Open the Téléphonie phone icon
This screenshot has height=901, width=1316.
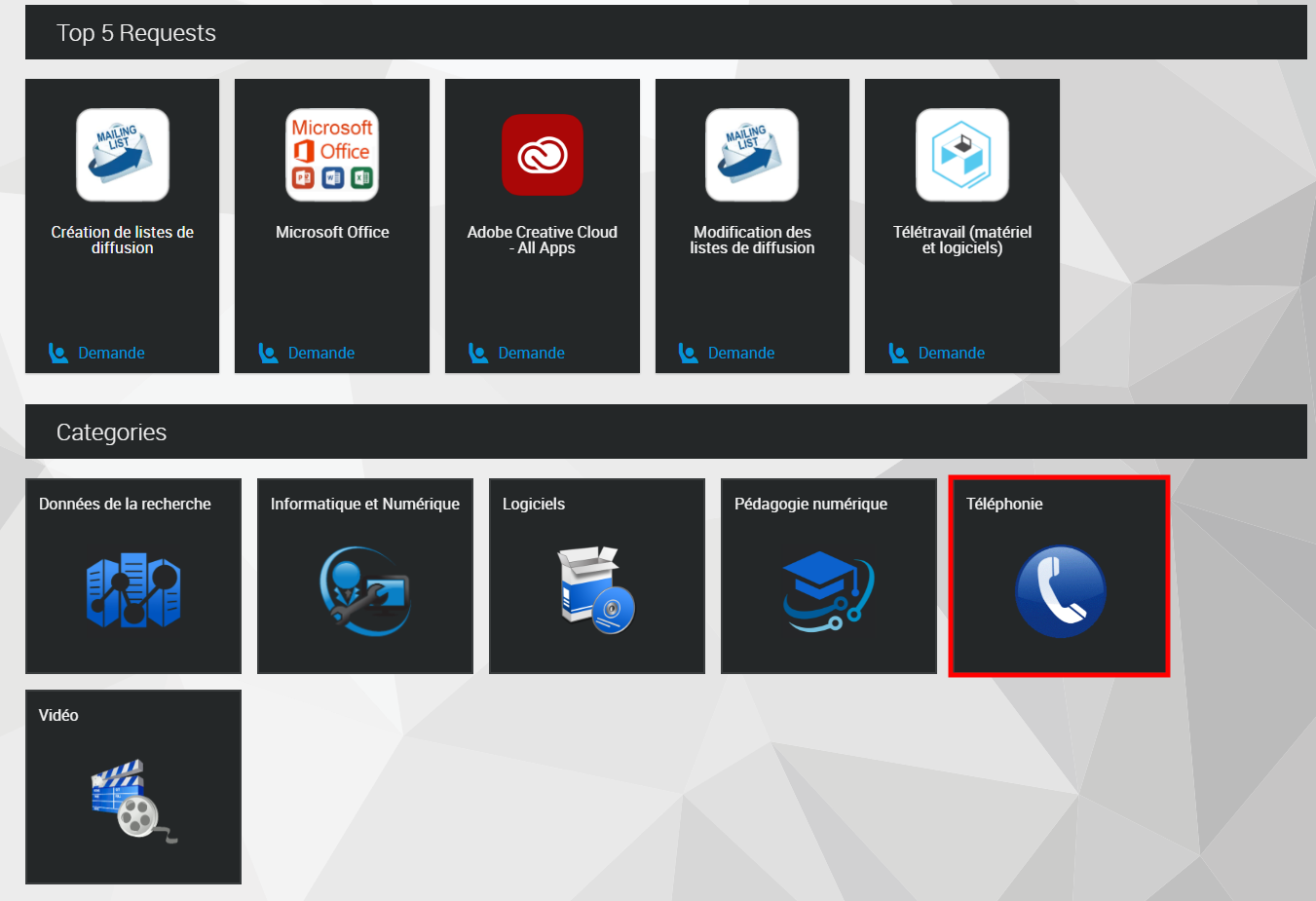pyautogui.click(x=1060, y=591)
